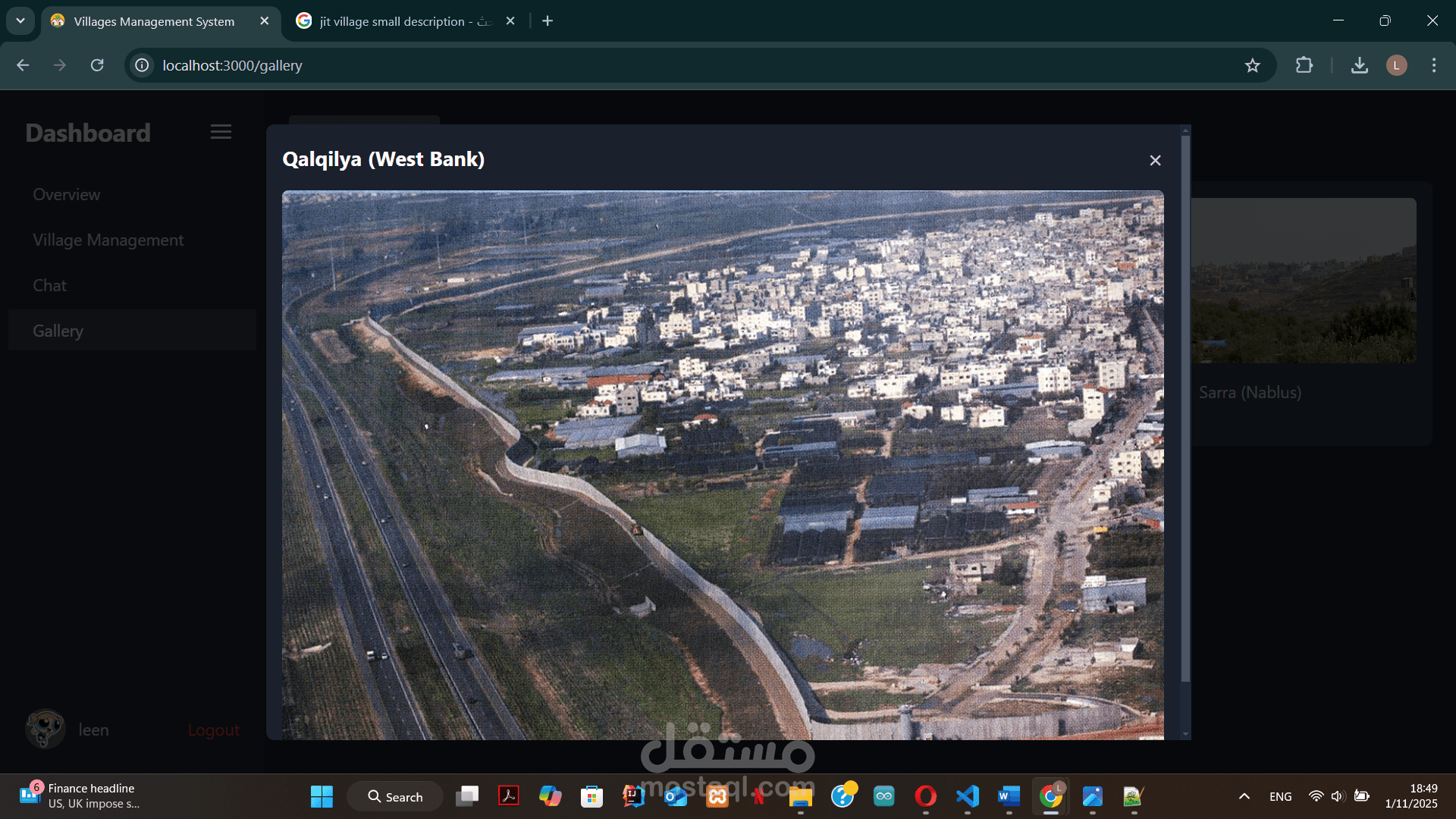Viewport: 1456px width, 819px height.
Task: Open the browser extensions puzzle icon
Action: coord(1304,65)
